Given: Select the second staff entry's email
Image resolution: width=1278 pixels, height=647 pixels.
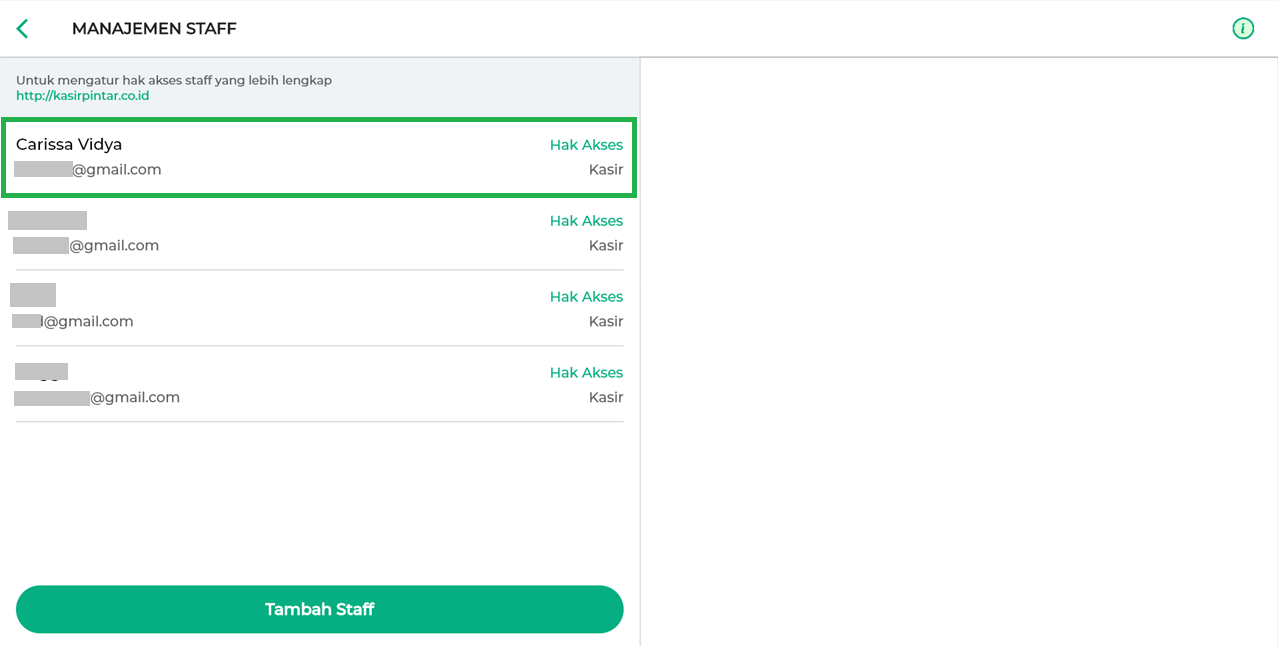Looking at the screenshot, I should [87, 246].
